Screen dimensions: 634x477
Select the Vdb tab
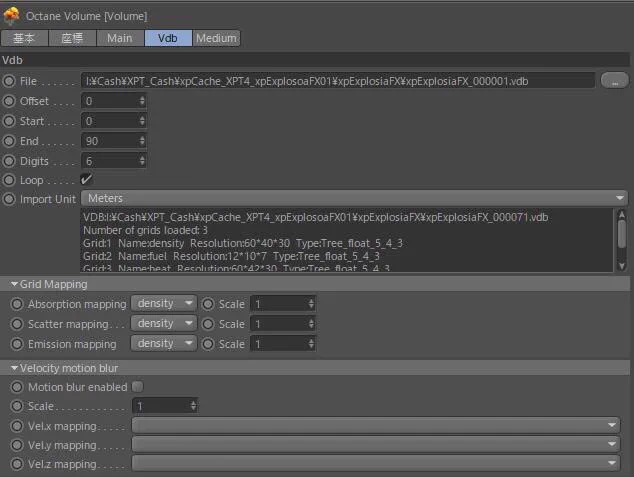(168, 38)
